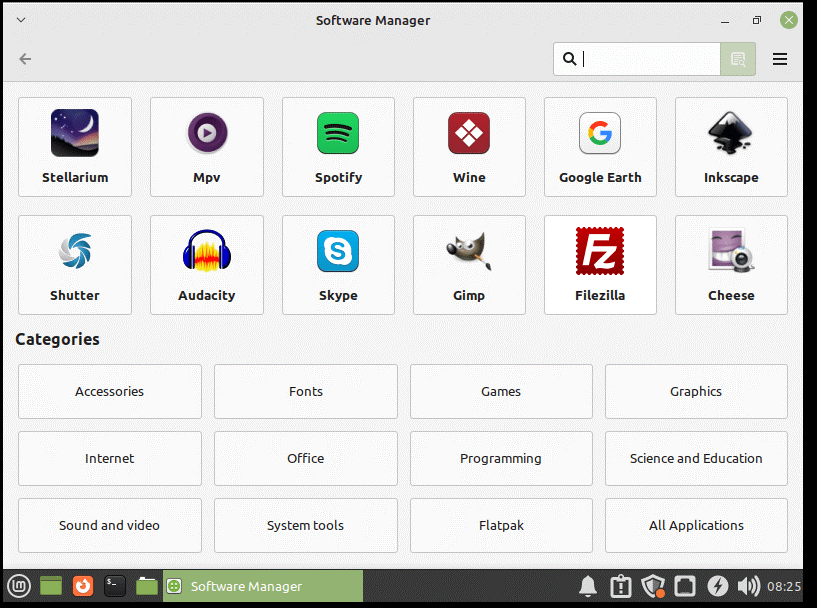Open the power manager tray icon
The image size is (817, 608).
[x=717, y=586]
